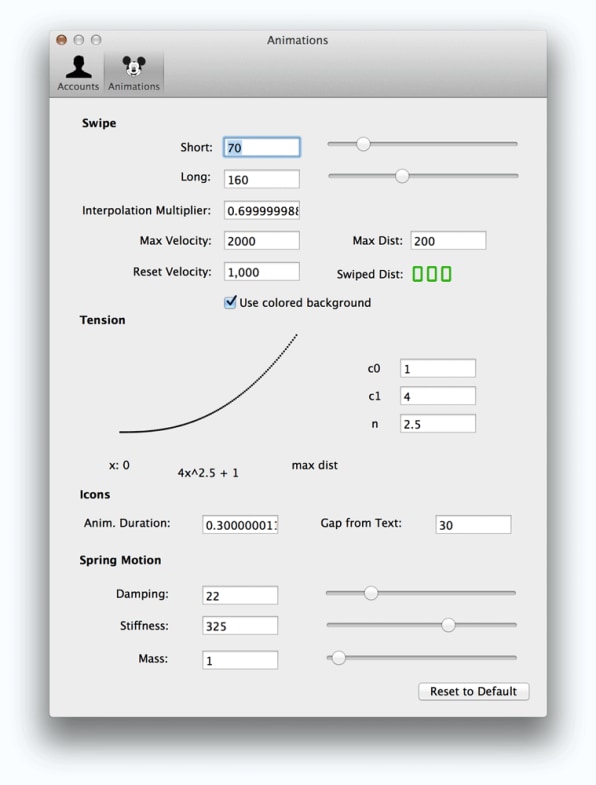
Task: Select the Animations Mickey icon tab
Action: (x=134, y=73)
